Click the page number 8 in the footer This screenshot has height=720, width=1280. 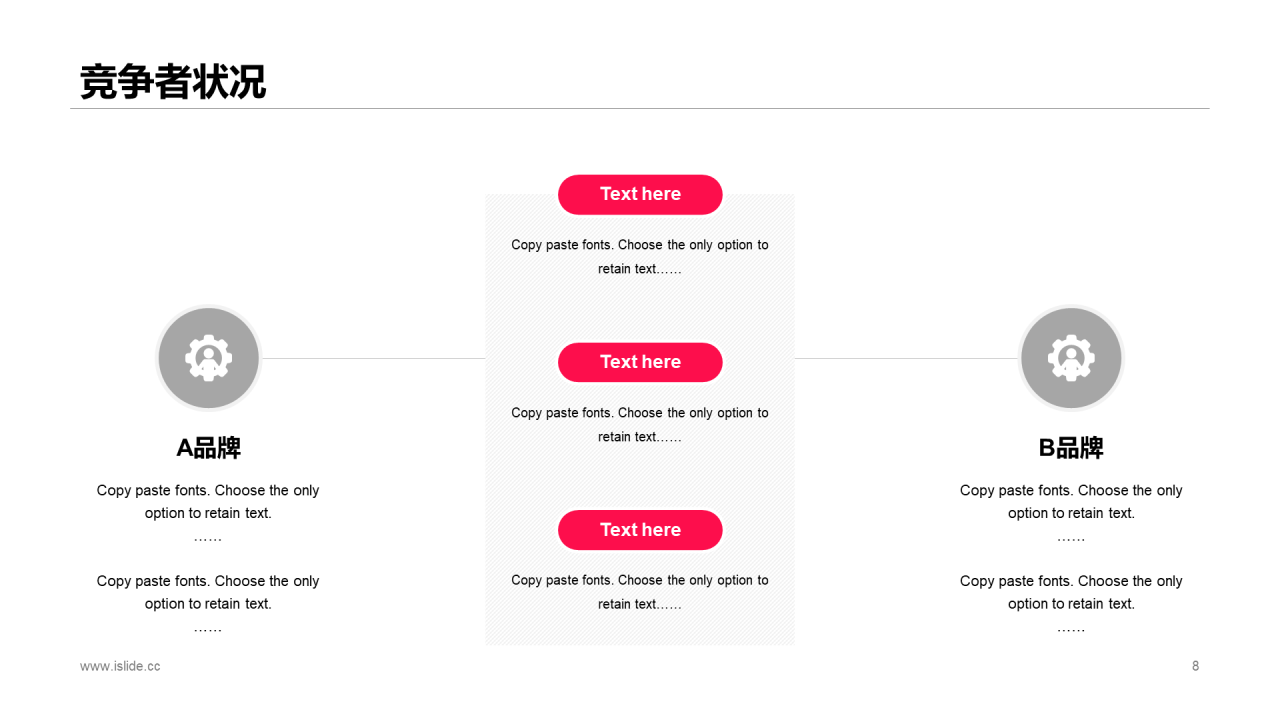(1195, 666)
